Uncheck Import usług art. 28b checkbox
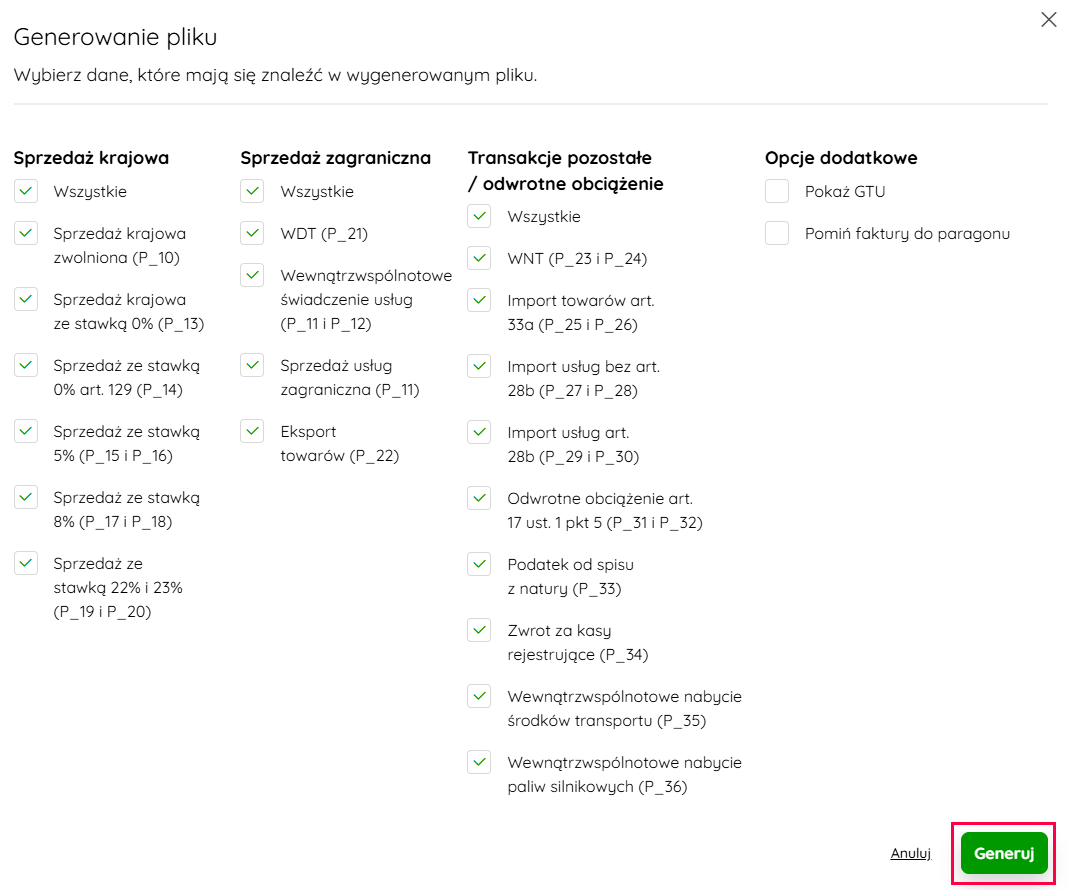 (x=479, y=432)
